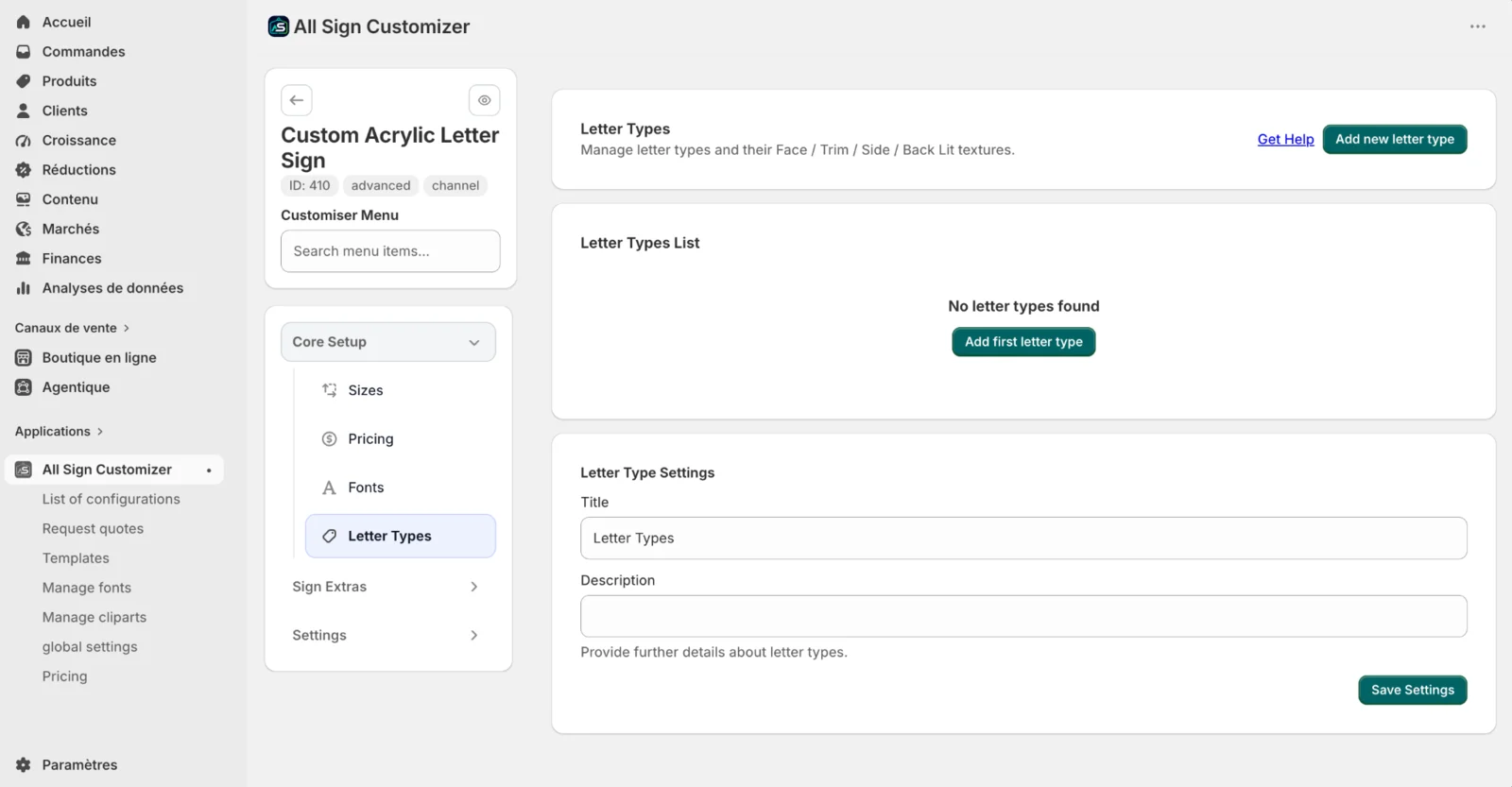
Task: Open Manage cliparts in sidebar
Action: tap(94, 617)
